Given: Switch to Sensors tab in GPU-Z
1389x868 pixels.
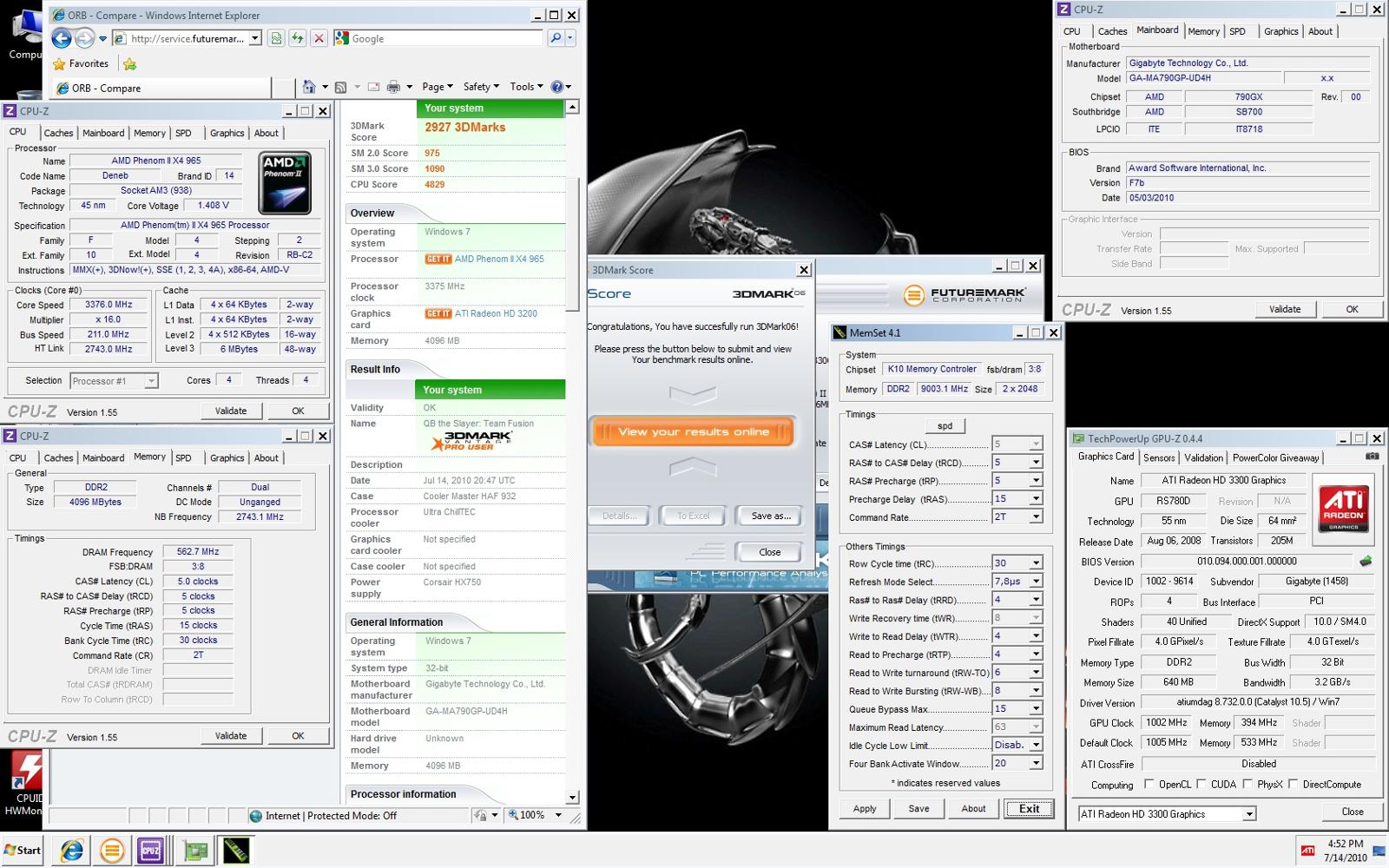Looking at the screenshot, I should [x=1159, y=457].
